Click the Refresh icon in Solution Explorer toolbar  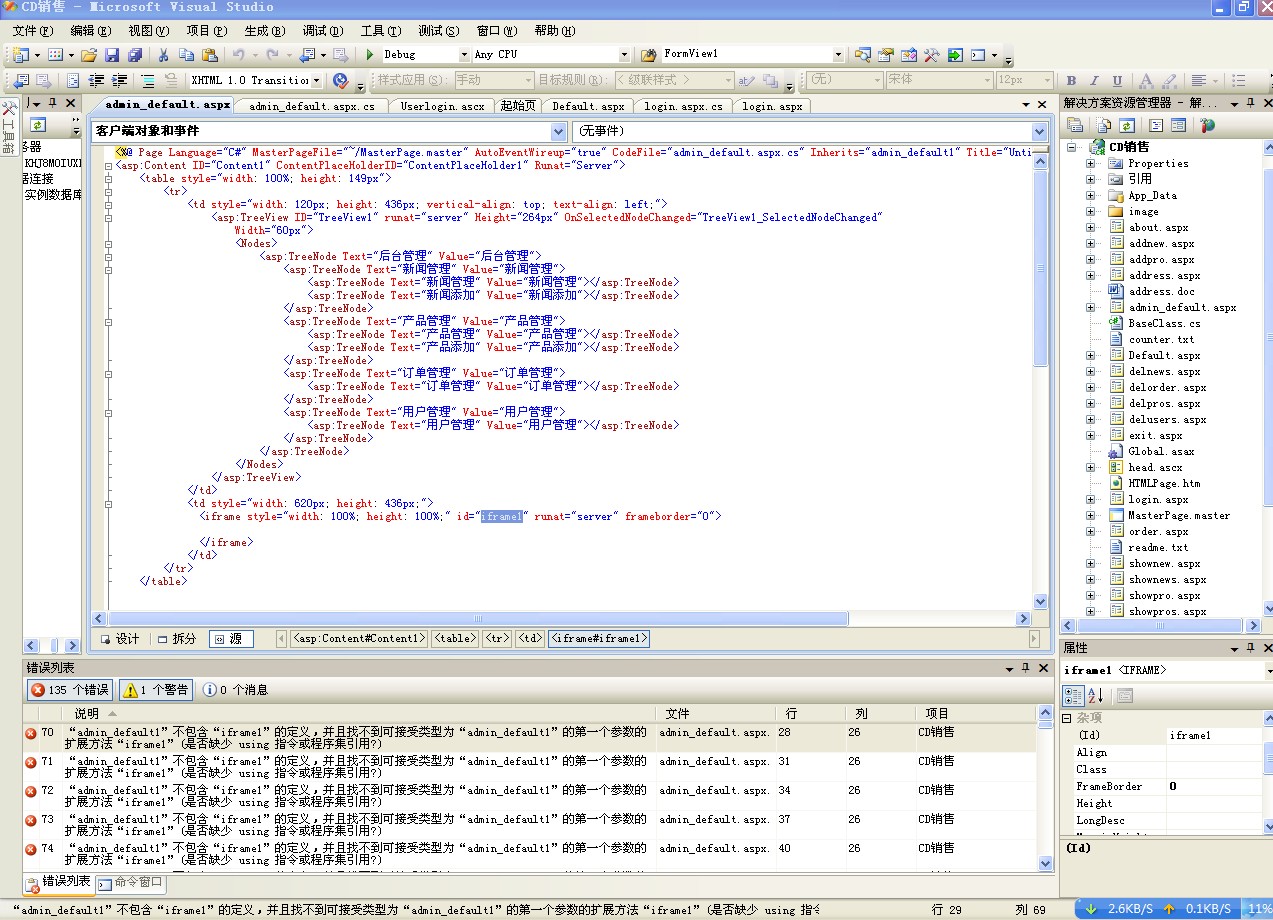point(1127,124)
